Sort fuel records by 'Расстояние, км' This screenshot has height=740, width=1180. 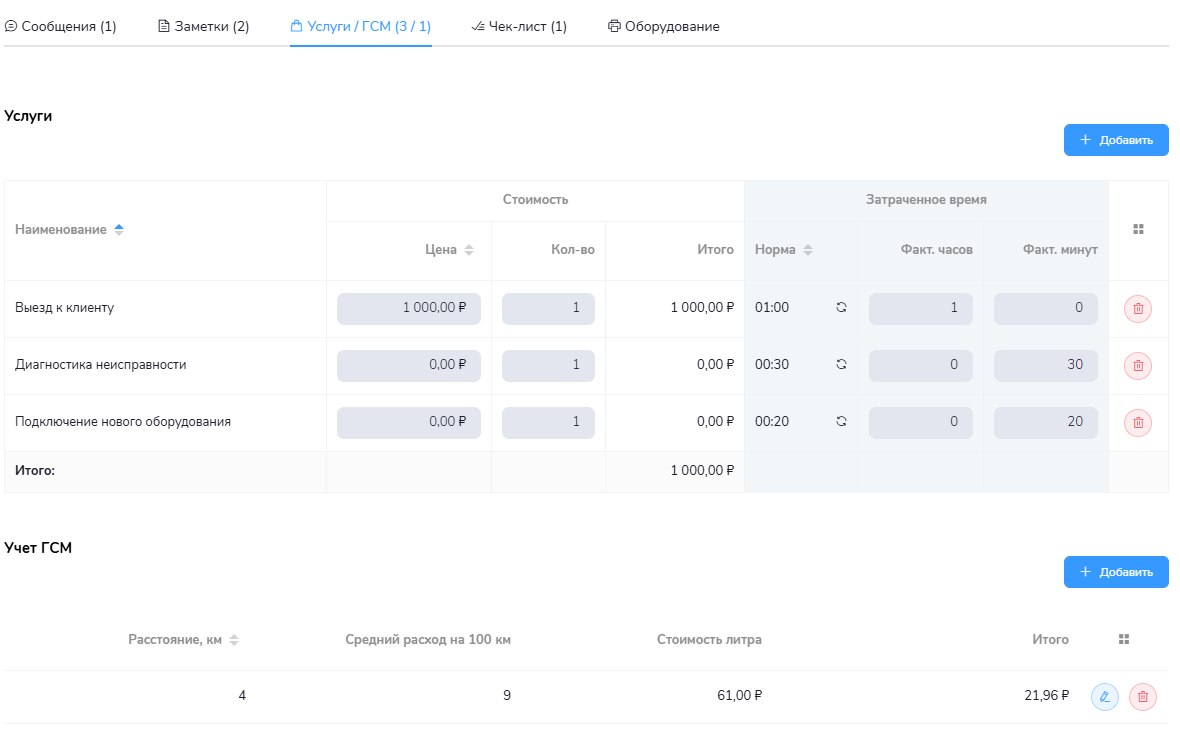234,640
